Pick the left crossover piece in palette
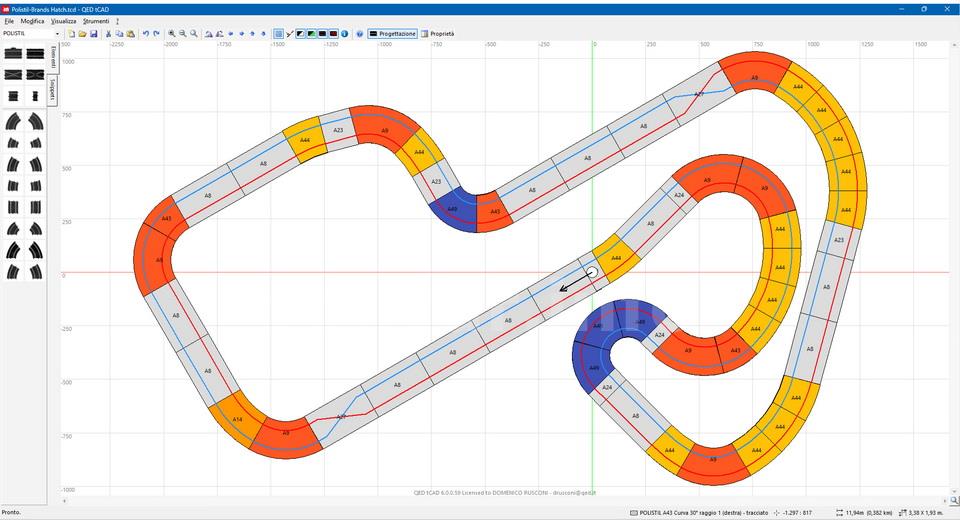 (13, 75)
